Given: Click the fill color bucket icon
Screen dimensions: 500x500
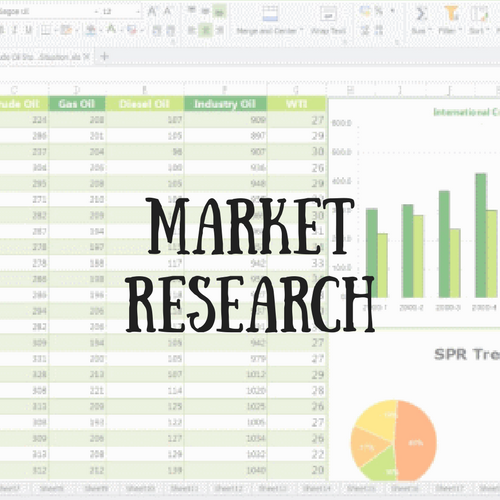Looking at the screenshot, I should (x=91, y=30).
